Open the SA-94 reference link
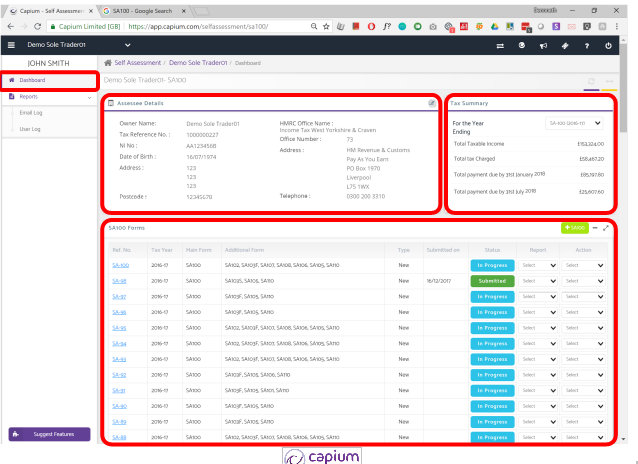The image size is (638, 464). coord(119,344)
